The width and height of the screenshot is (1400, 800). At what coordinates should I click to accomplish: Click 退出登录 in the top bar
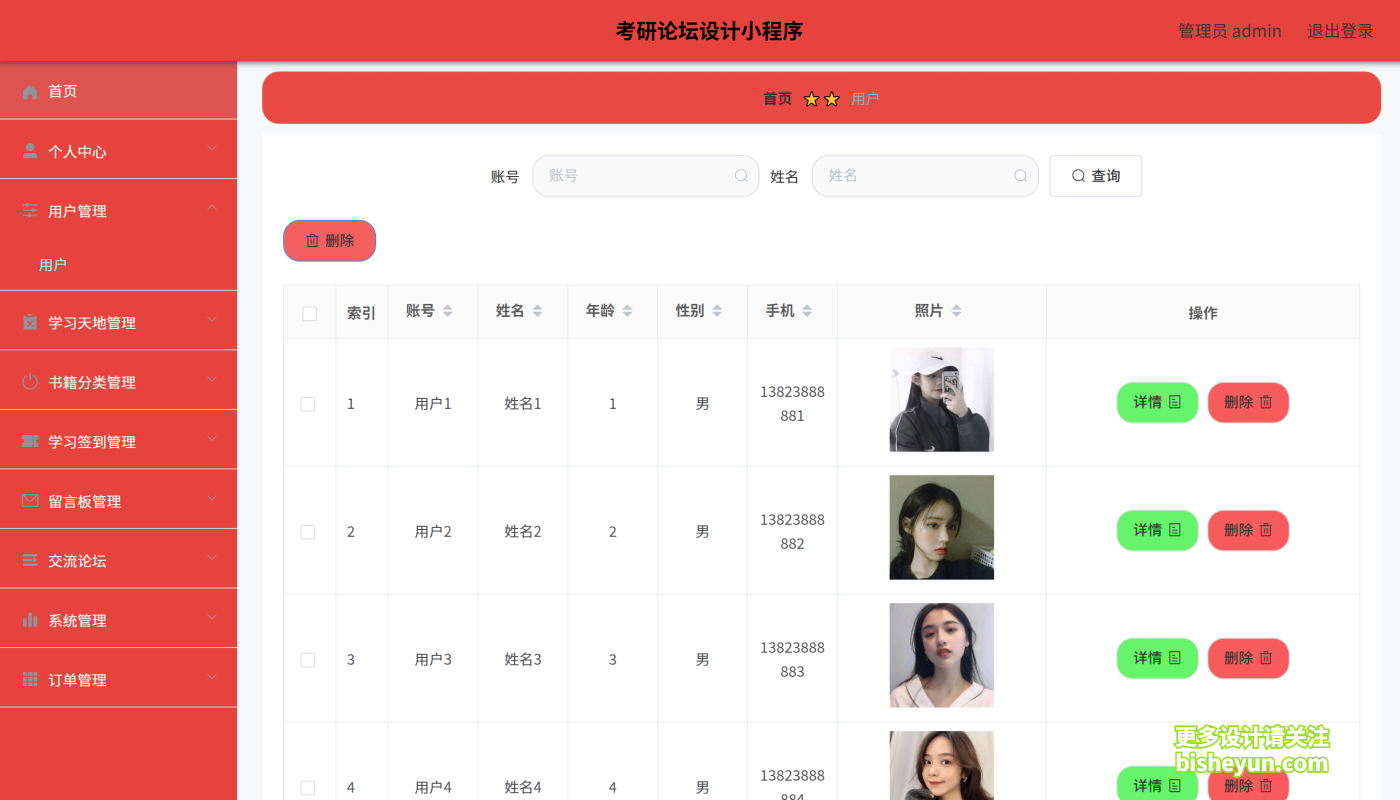click(x=1340, y=30)
